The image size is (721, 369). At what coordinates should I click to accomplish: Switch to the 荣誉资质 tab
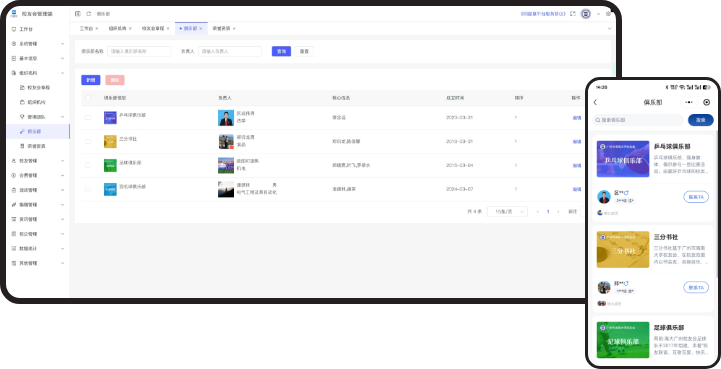pyautogui.click(x=221, y=29)
